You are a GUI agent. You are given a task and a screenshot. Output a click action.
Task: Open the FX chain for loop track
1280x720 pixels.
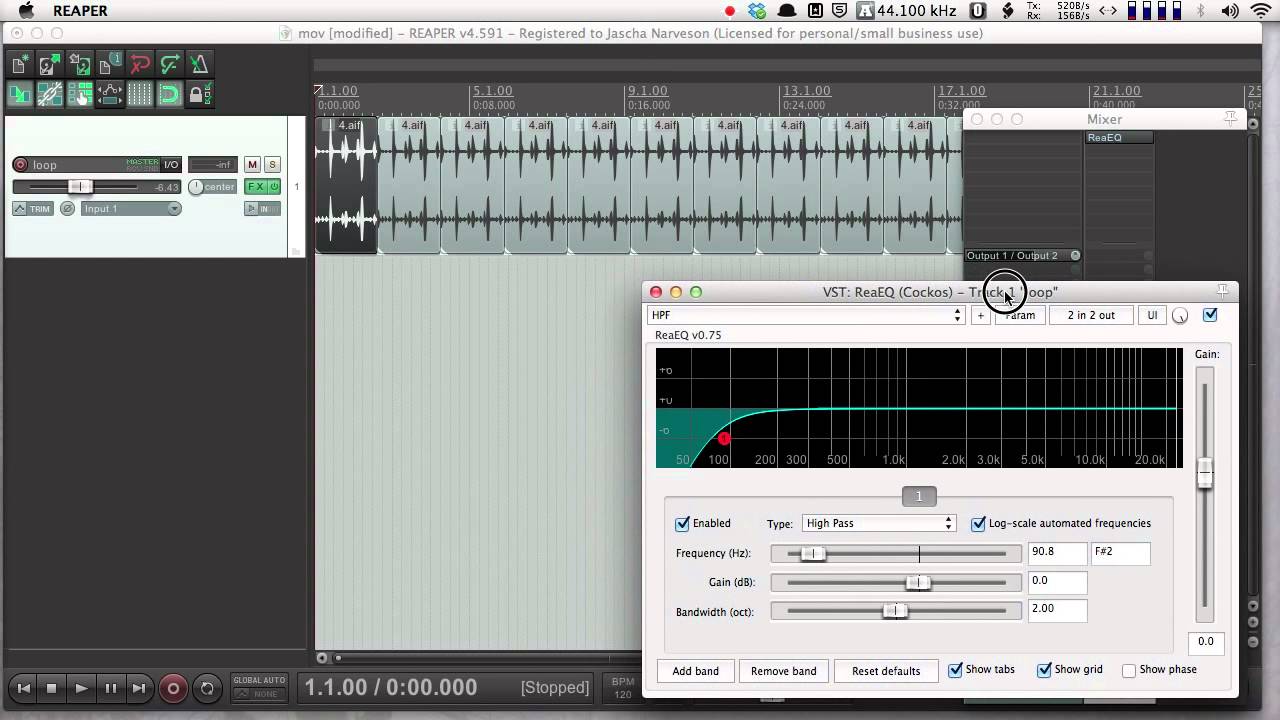(x=256, y=187)
